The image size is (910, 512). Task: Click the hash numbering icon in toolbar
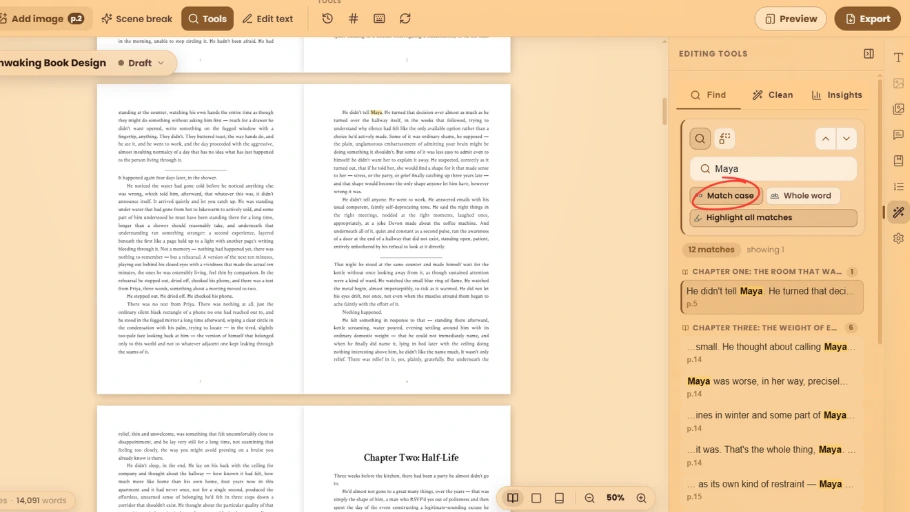point(353,19)
